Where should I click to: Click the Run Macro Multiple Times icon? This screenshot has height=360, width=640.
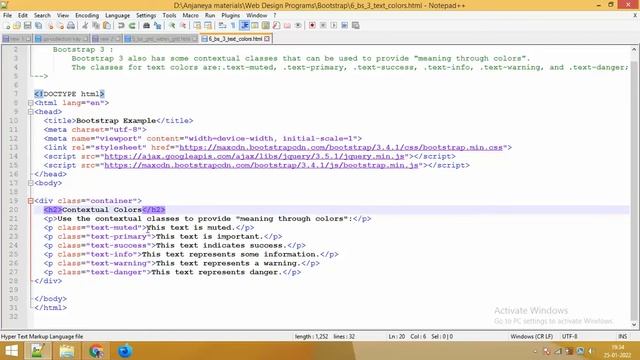(344, 26)
